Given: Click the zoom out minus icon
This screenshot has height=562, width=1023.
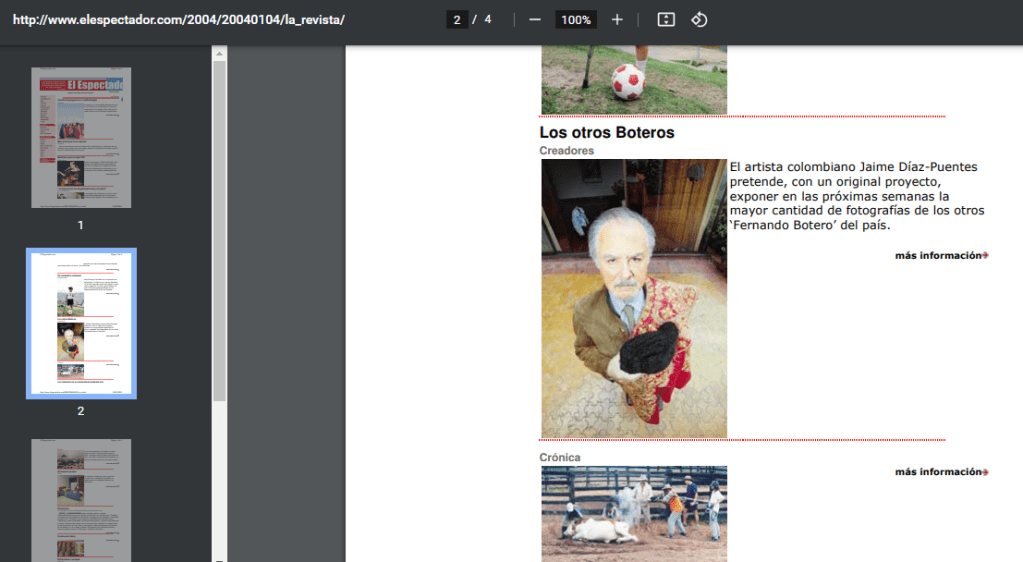Looking at the screenshot, I should (x=535, y=20).
